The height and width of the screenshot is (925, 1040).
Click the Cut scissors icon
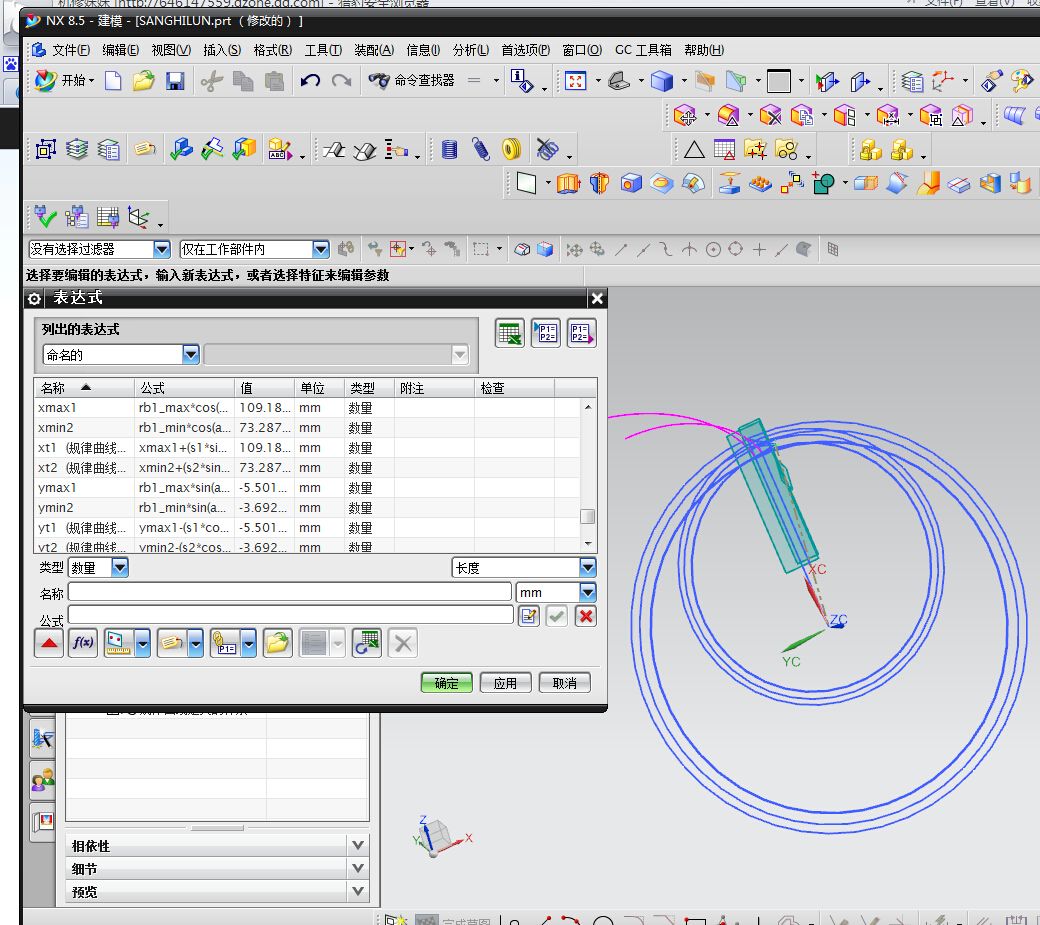[212, 81]
